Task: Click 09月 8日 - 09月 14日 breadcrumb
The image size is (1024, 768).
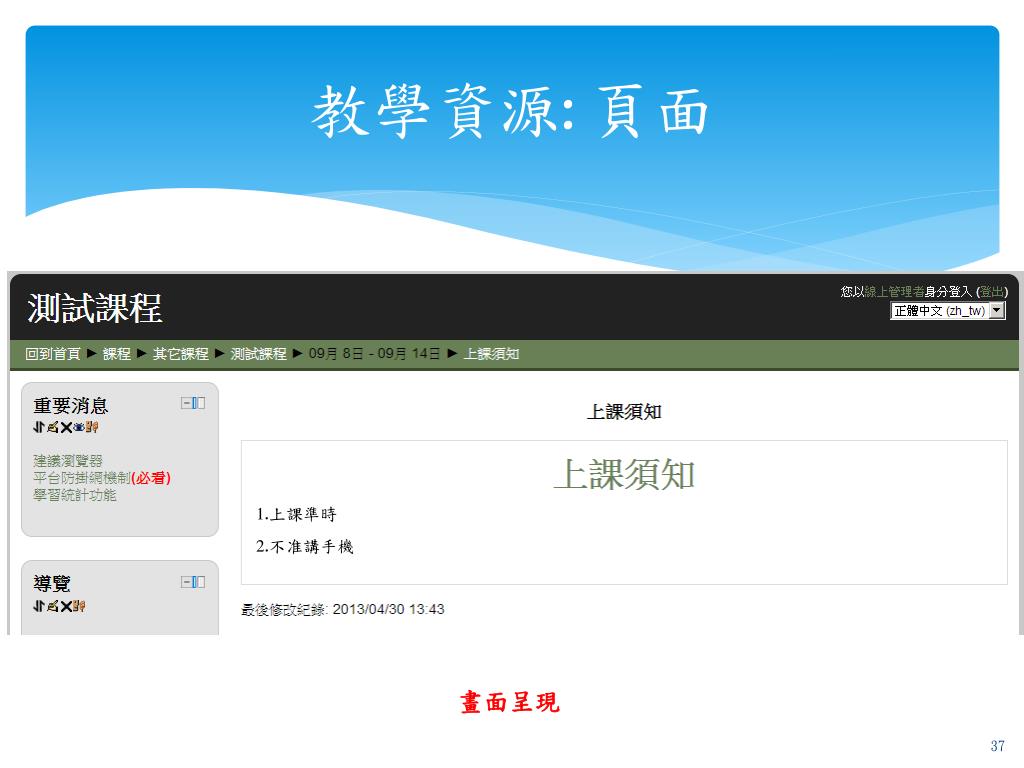Action: tap(374, 354)
